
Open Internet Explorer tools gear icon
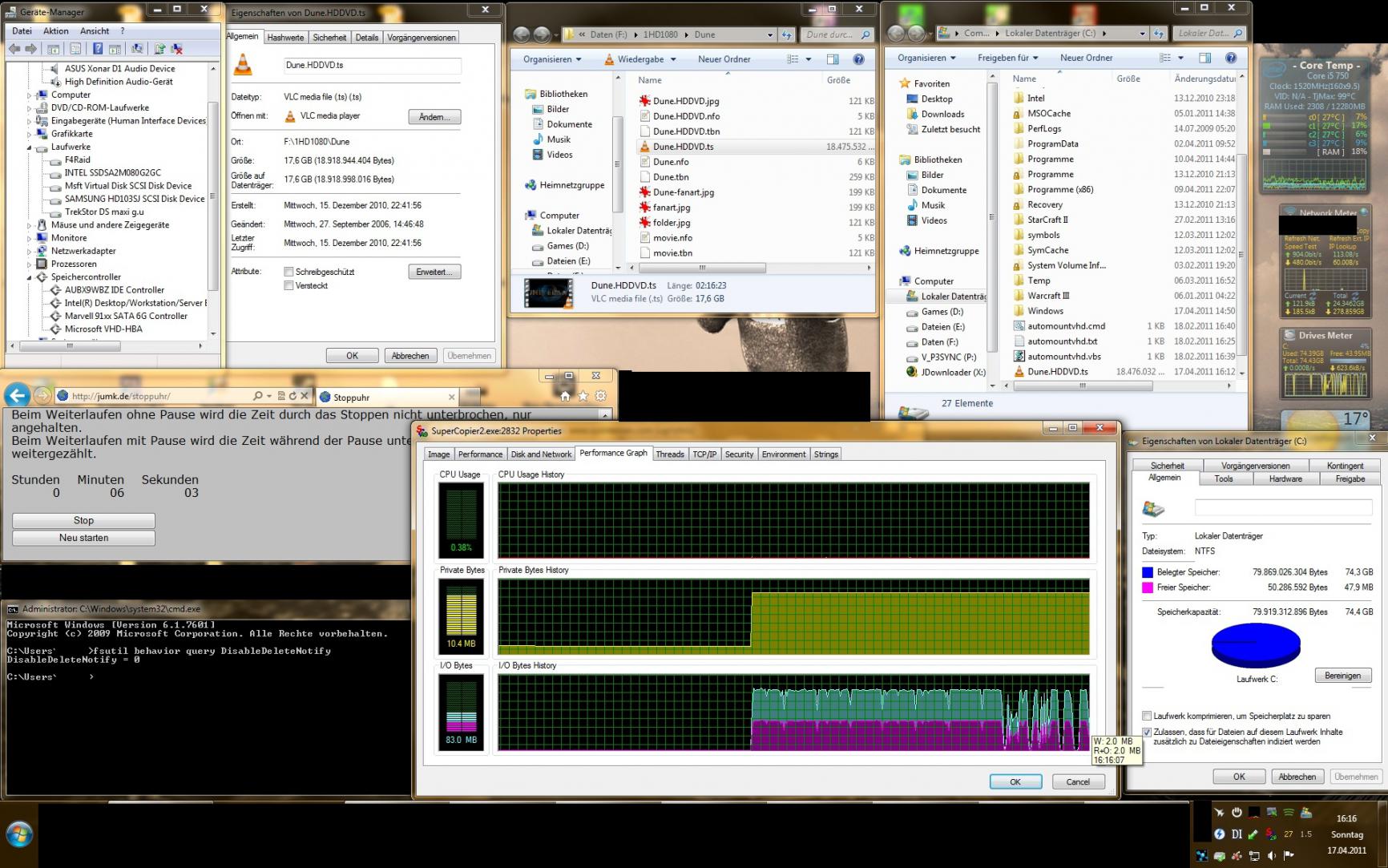[601, 396]
